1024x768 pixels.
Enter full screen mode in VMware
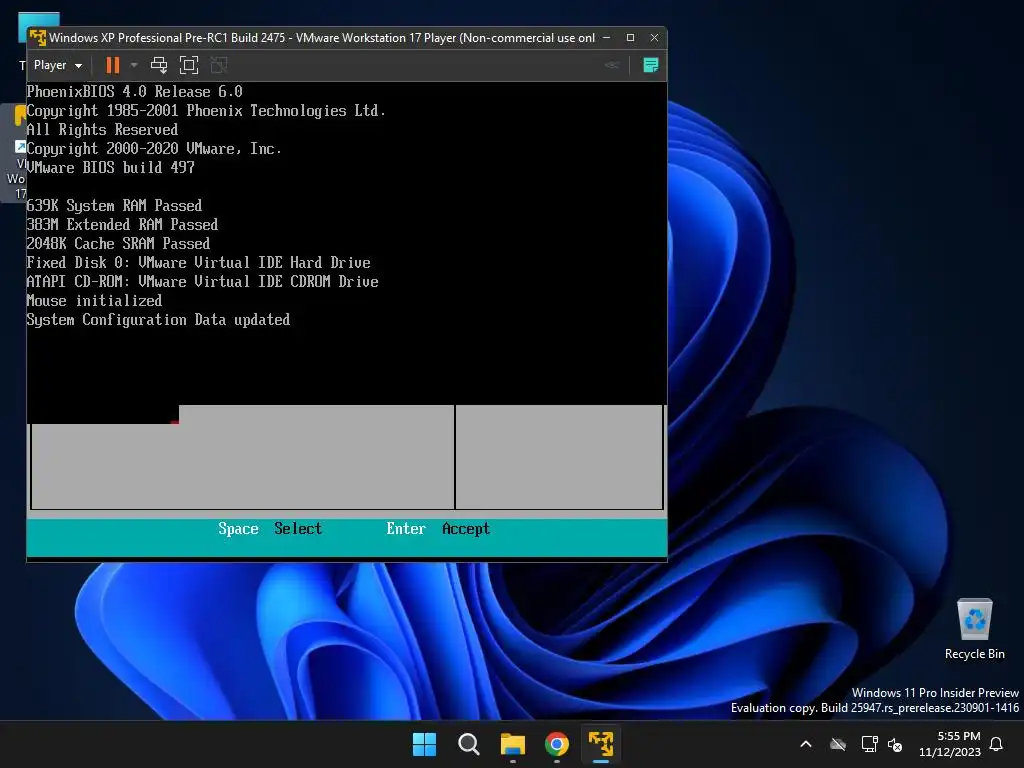pos(189,65)
